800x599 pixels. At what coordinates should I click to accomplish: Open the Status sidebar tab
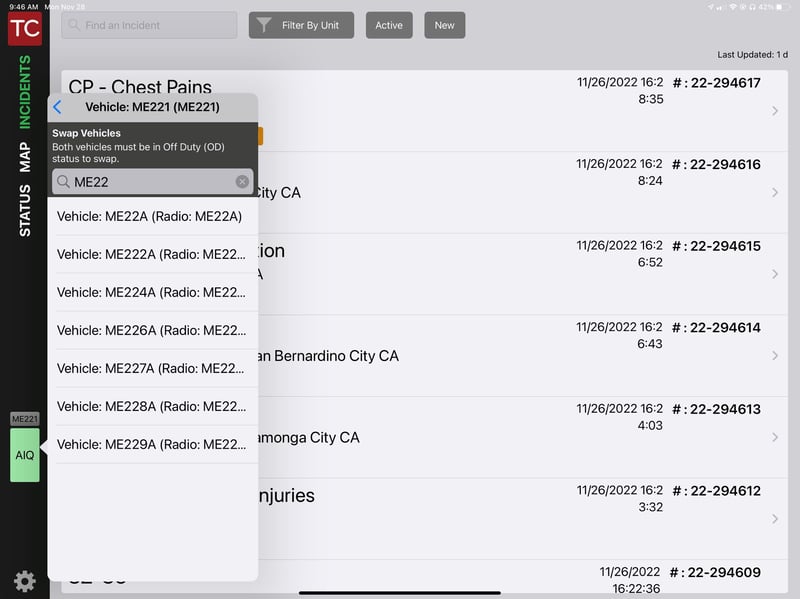click(x=25, y=210)
